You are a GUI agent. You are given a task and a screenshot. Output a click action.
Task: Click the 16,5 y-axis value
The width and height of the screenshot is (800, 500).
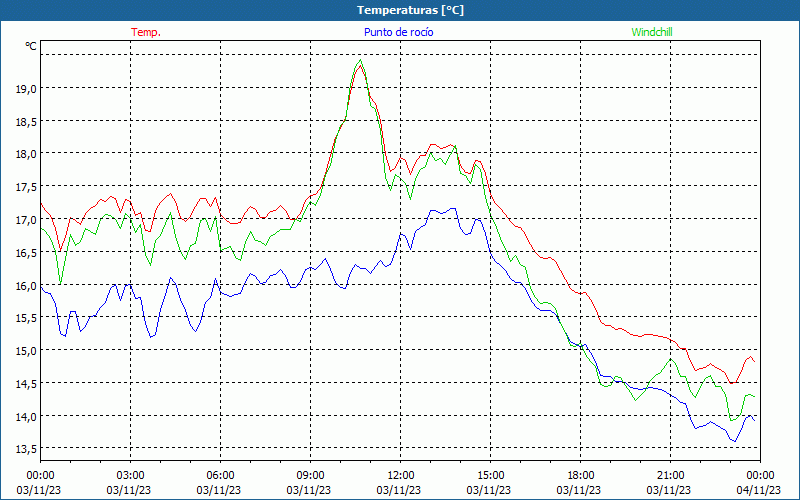click(x=27, y=253)
